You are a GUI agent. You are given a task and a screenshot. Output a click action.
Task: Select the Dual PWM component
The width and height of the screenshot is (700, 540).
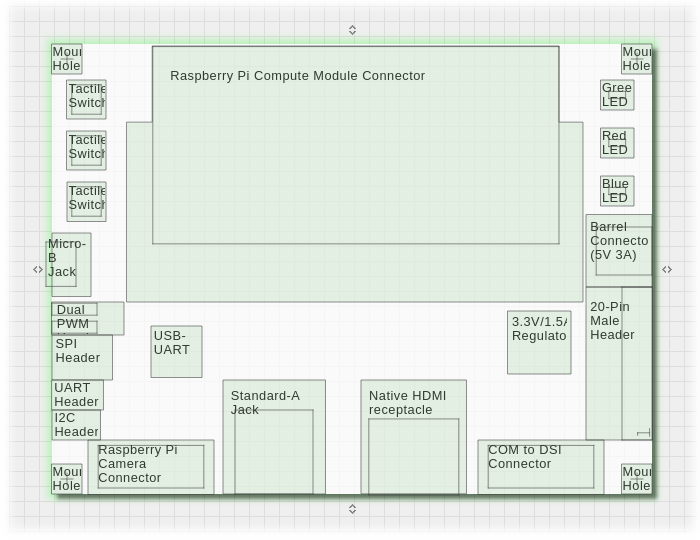tap(88, 318)
